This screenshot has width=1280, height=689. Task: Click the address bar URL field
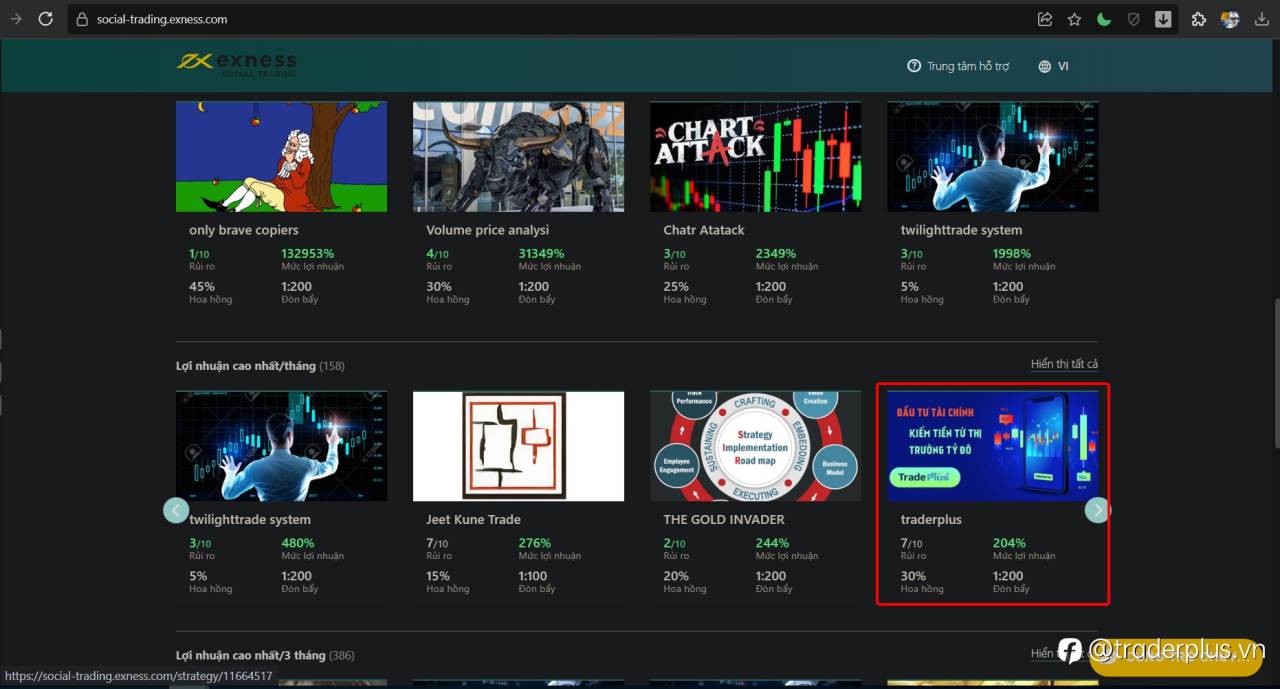550,19
